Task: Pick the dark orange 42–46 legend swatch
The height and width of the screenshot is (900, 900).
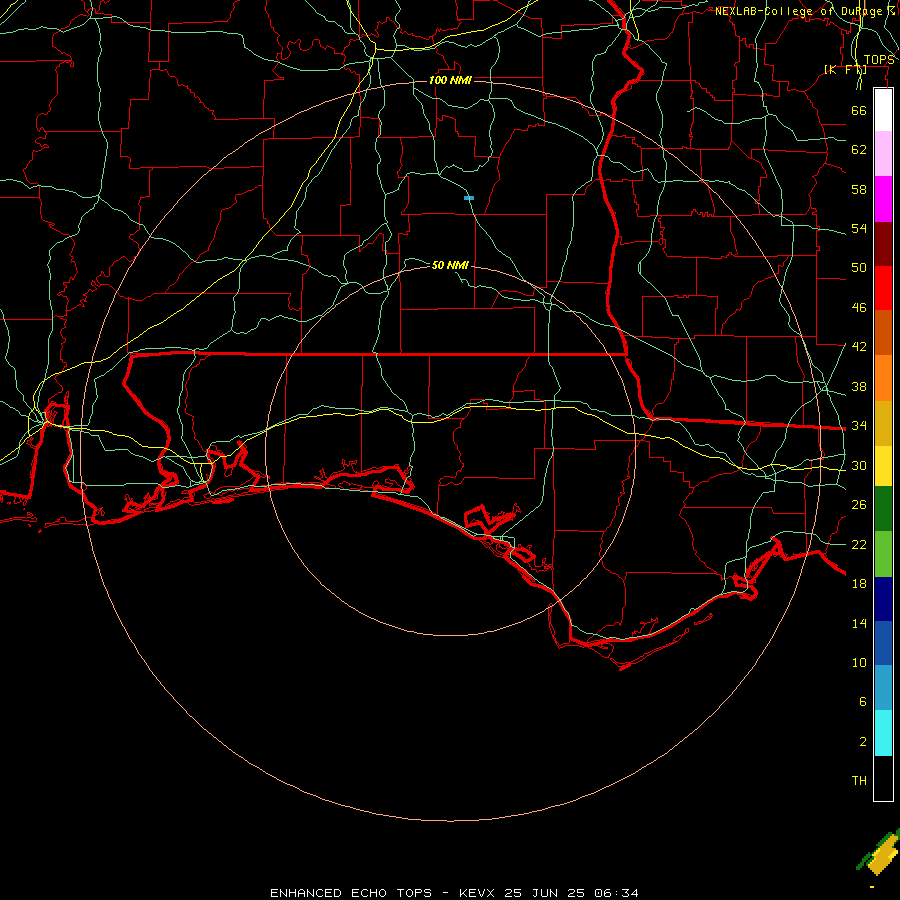Action: [x=883, y=333]
